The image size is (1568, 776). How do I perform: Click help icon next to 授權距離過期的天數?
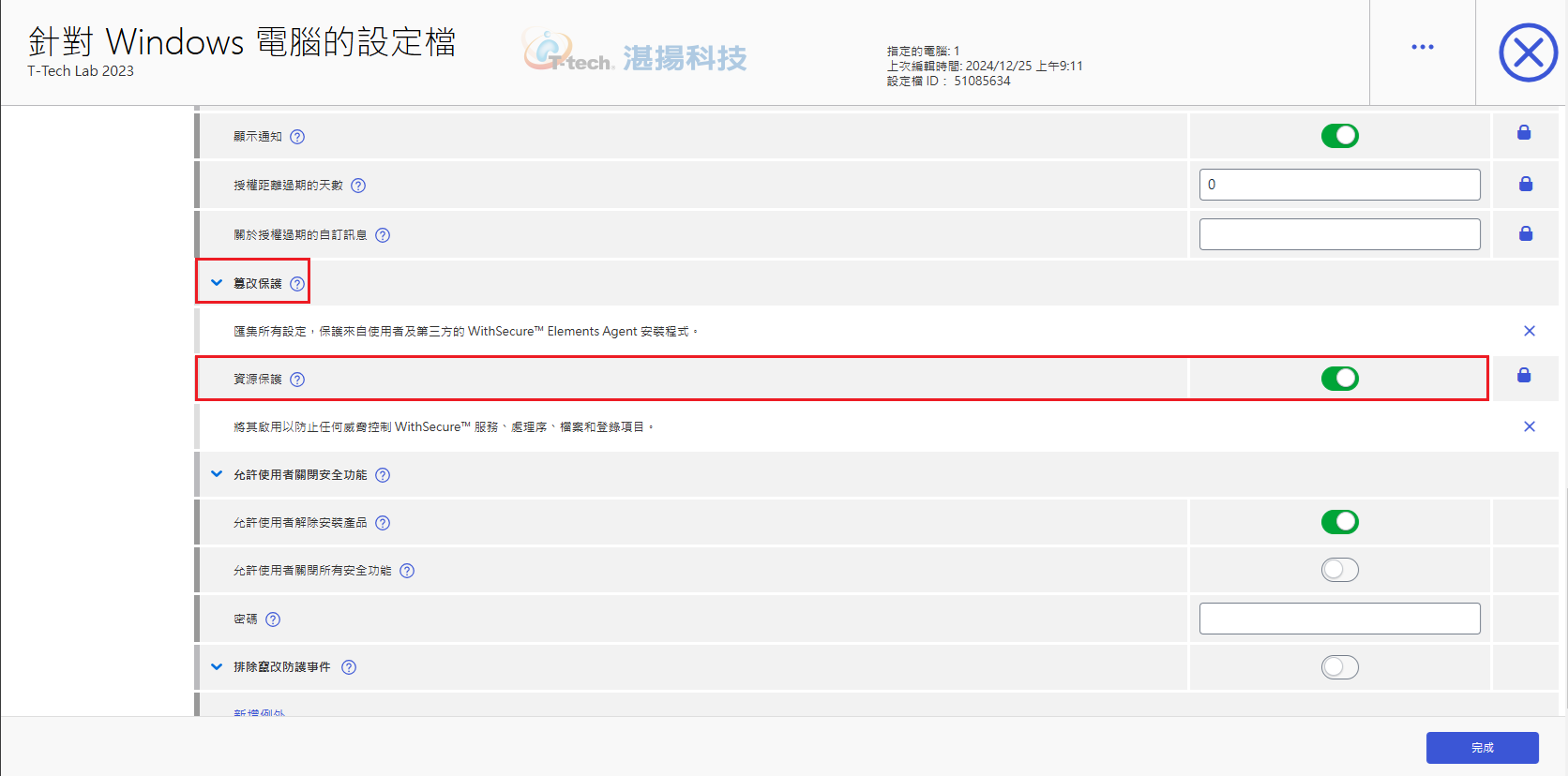click(358, 186)
